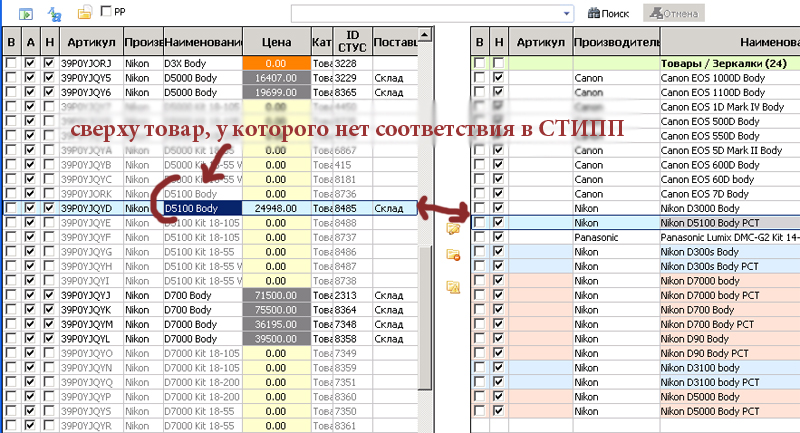Toggle the PP checkbox in the toolbar
Image resolution: width=800 pixels, height=433 pixels.
pyautogui.click(x=106, y=11)
